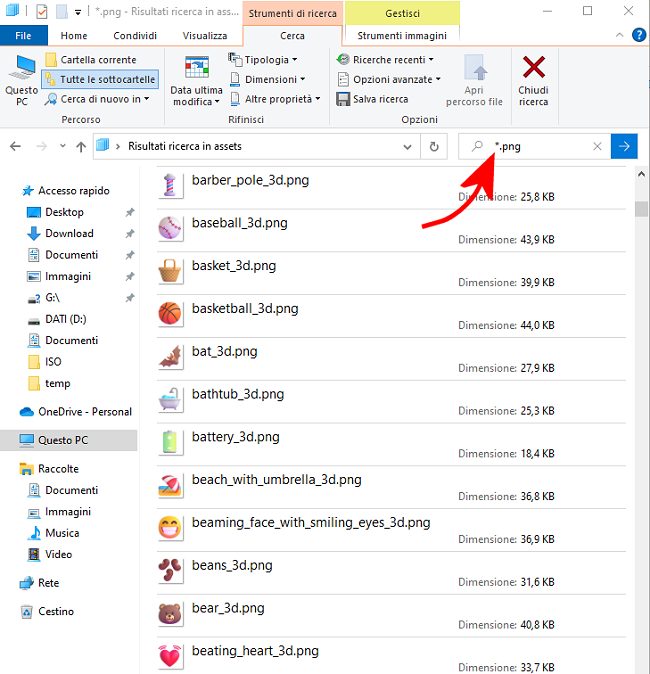Select basket_3d.png thumbnail icon

pyautogui.click(x=170, y=271)
